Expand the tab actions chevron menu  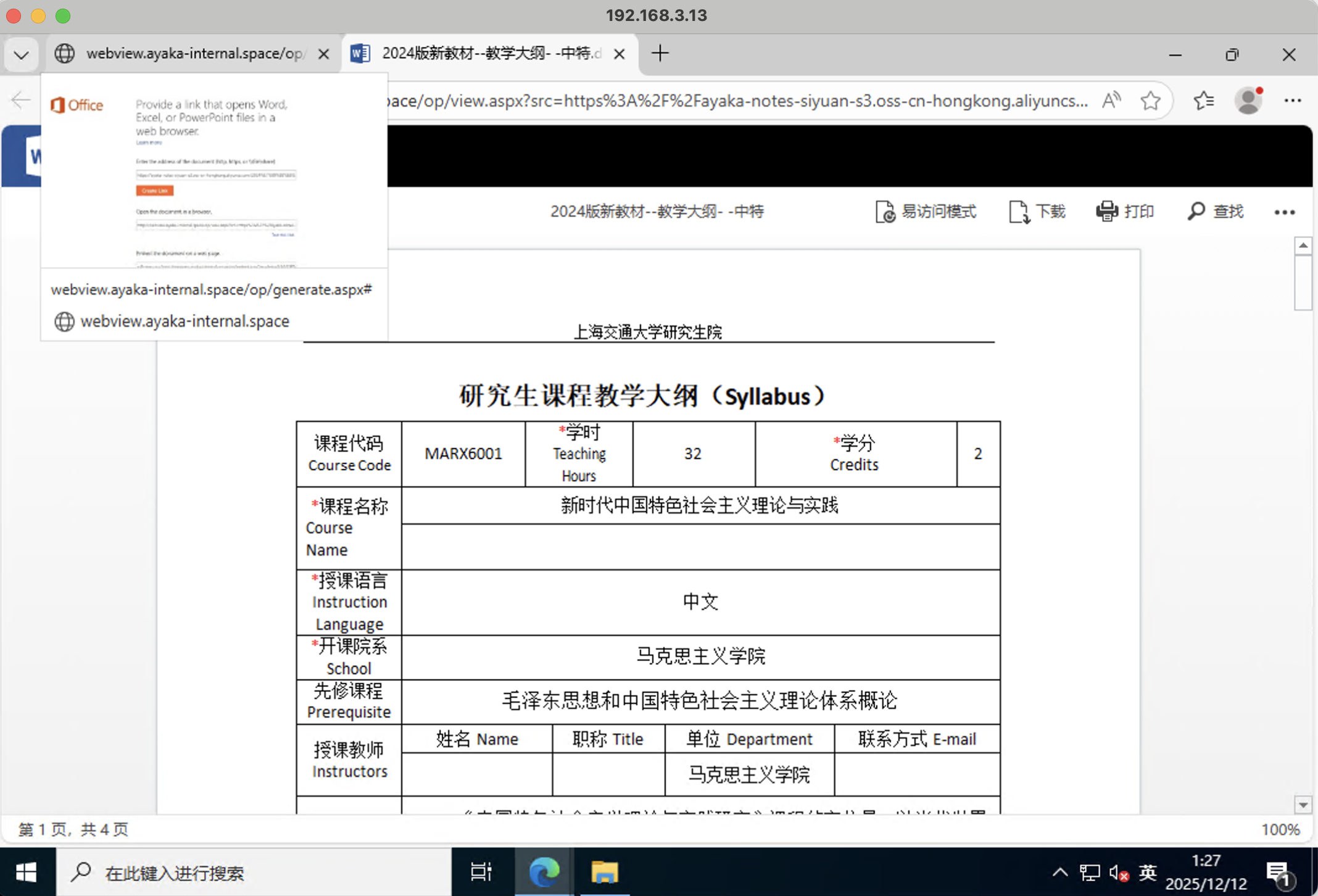pos(21,54)
